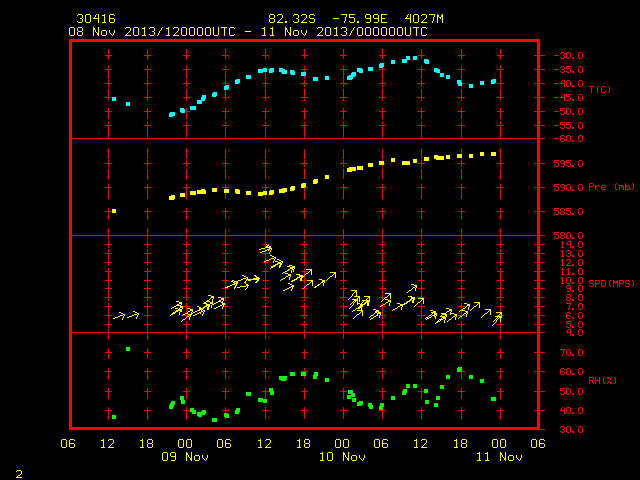Screen dimensions: 640x480
Task: Click the 4027M elevation text in header
Action: tap(424, 19)
